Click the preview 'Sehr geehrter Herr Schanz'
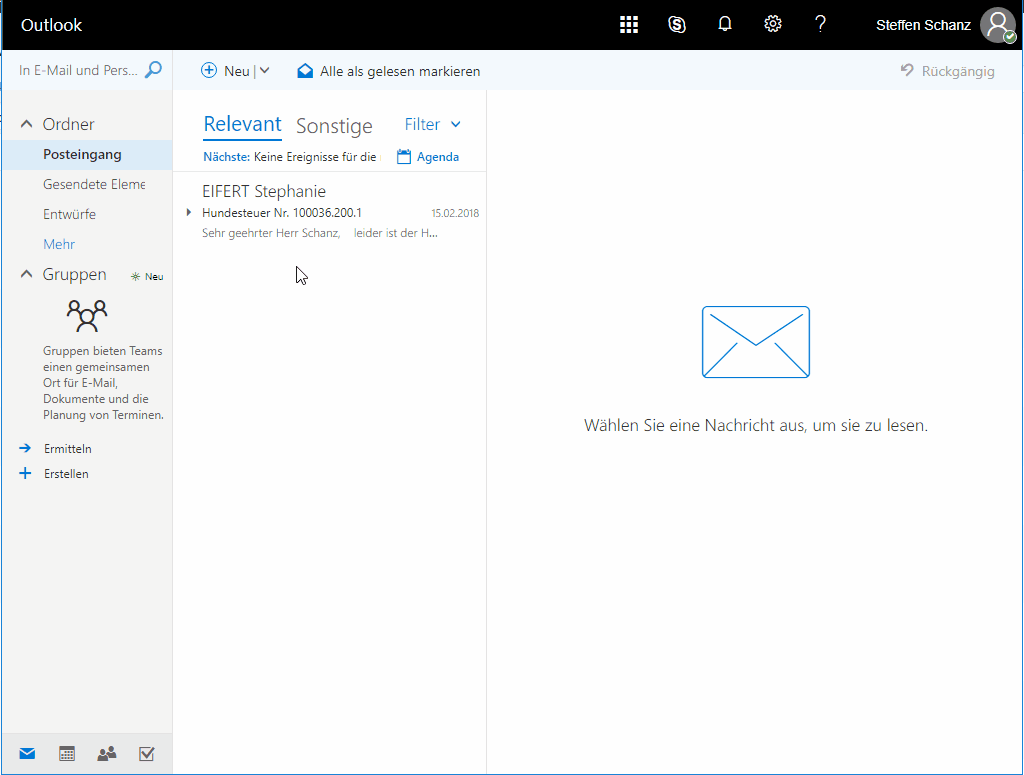1024x775 pixels. 271,233
